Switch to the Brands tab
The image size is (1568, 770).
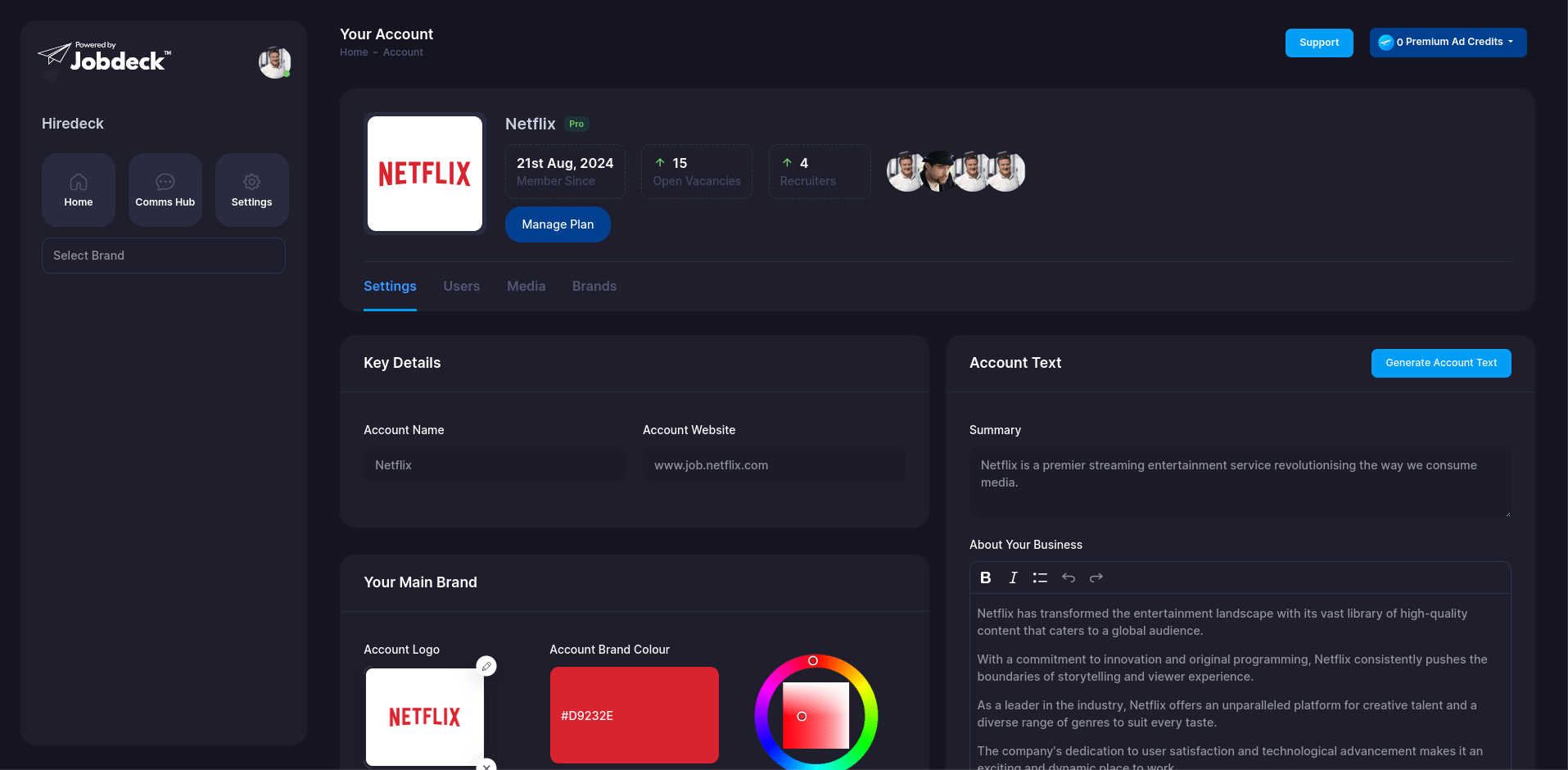point(594,286)
